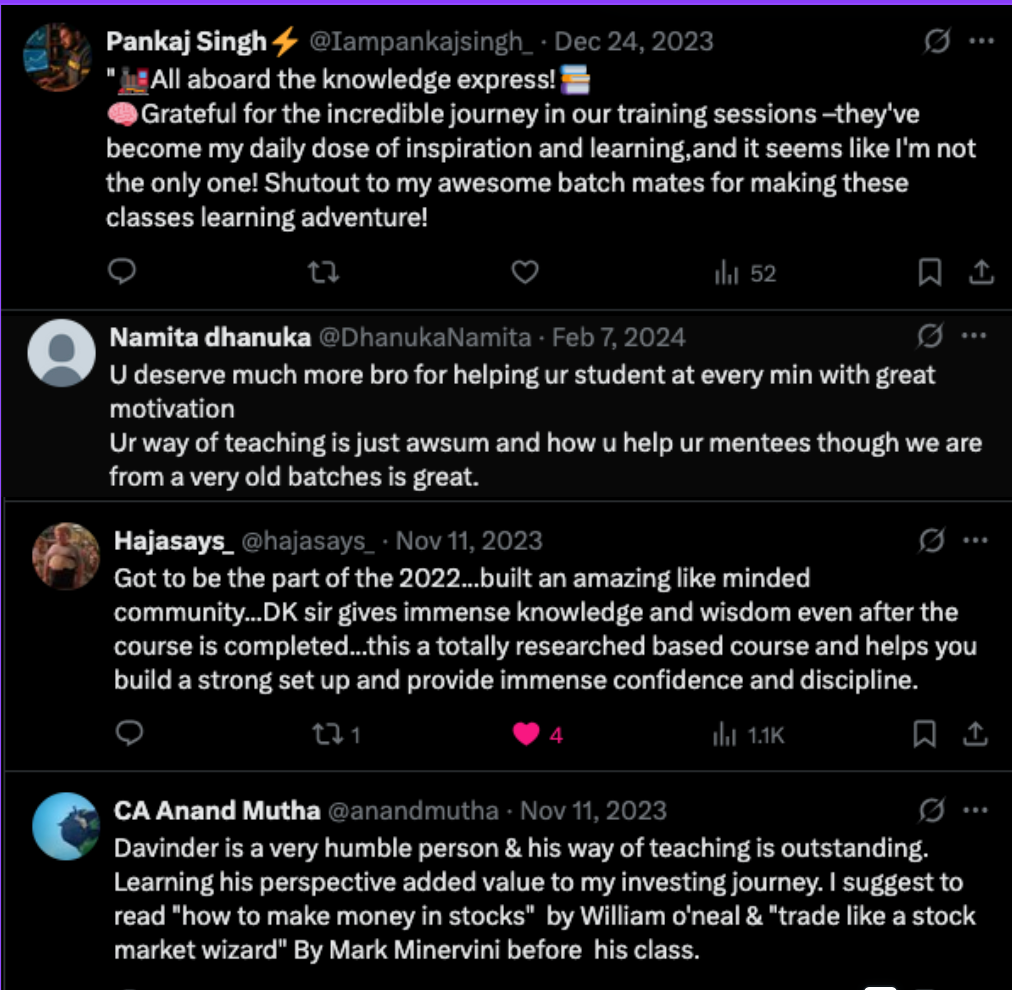Open CA Anand Mutha's profile name
Screen dimensions: 1012x990
pyautogui.click(x=217, y=810)
